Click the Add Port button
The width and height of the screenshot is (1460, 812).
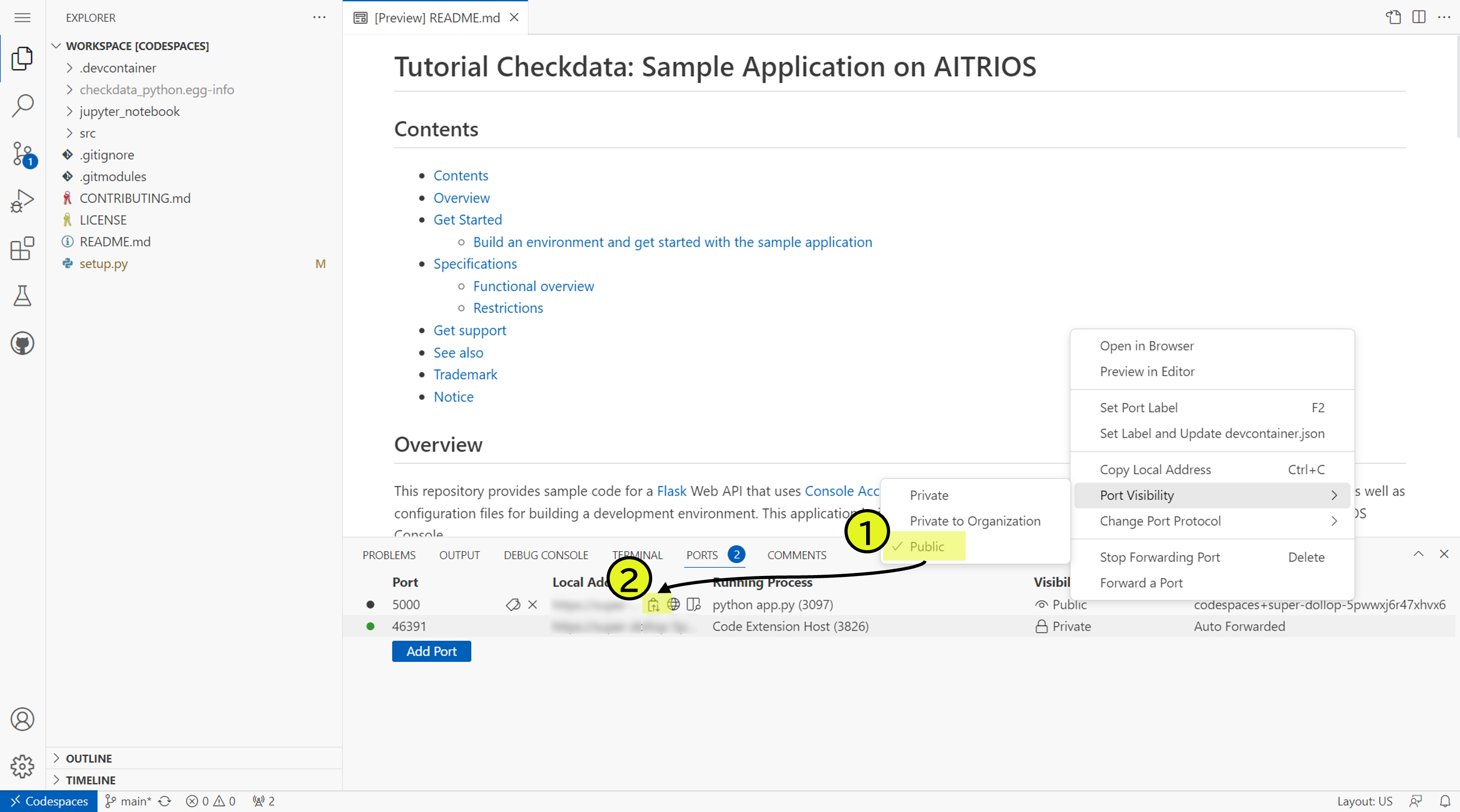point(431,651)
